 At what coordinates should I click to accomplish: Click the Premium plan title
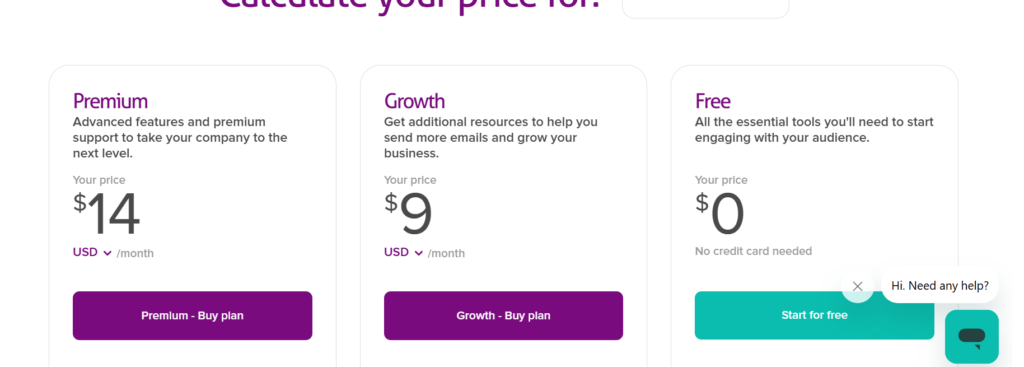click(x=110, y=101)
